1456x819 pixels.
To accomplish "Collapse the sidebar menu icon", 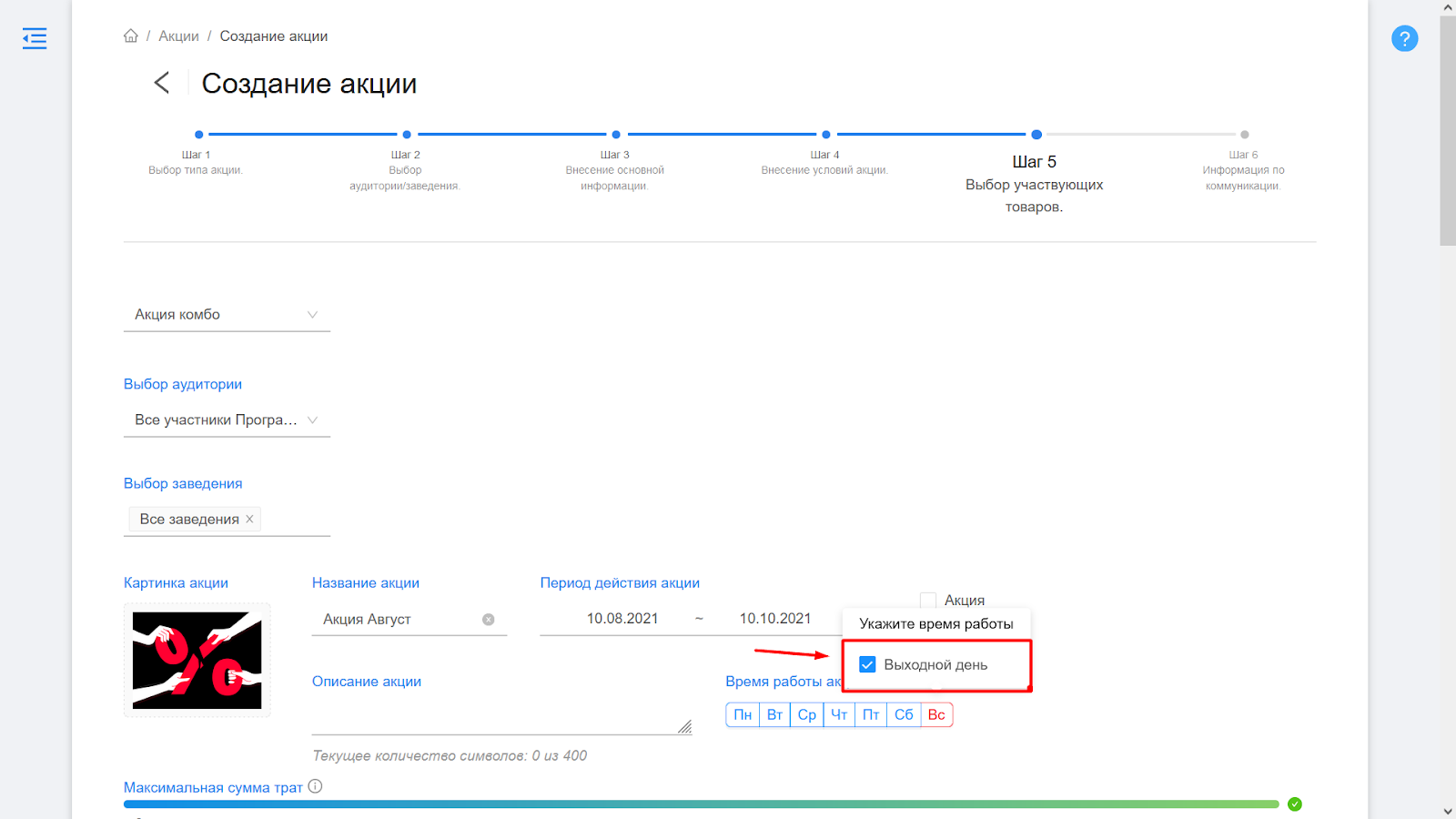I will click(35, 38).
